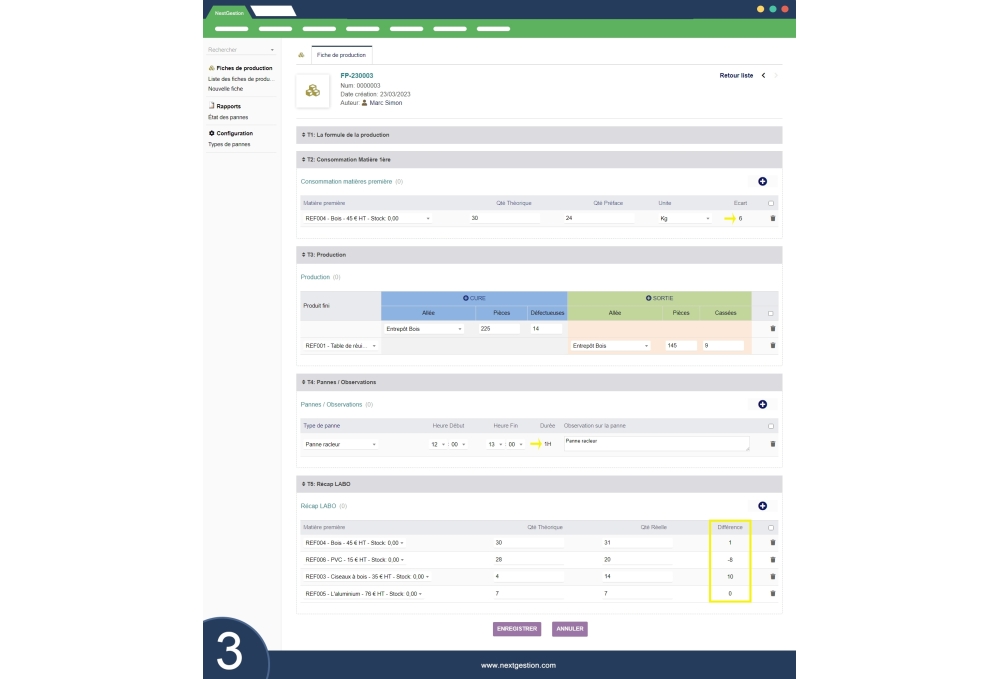
Task: Click the Observation sur la panne text field
Action: click(655, 443)
